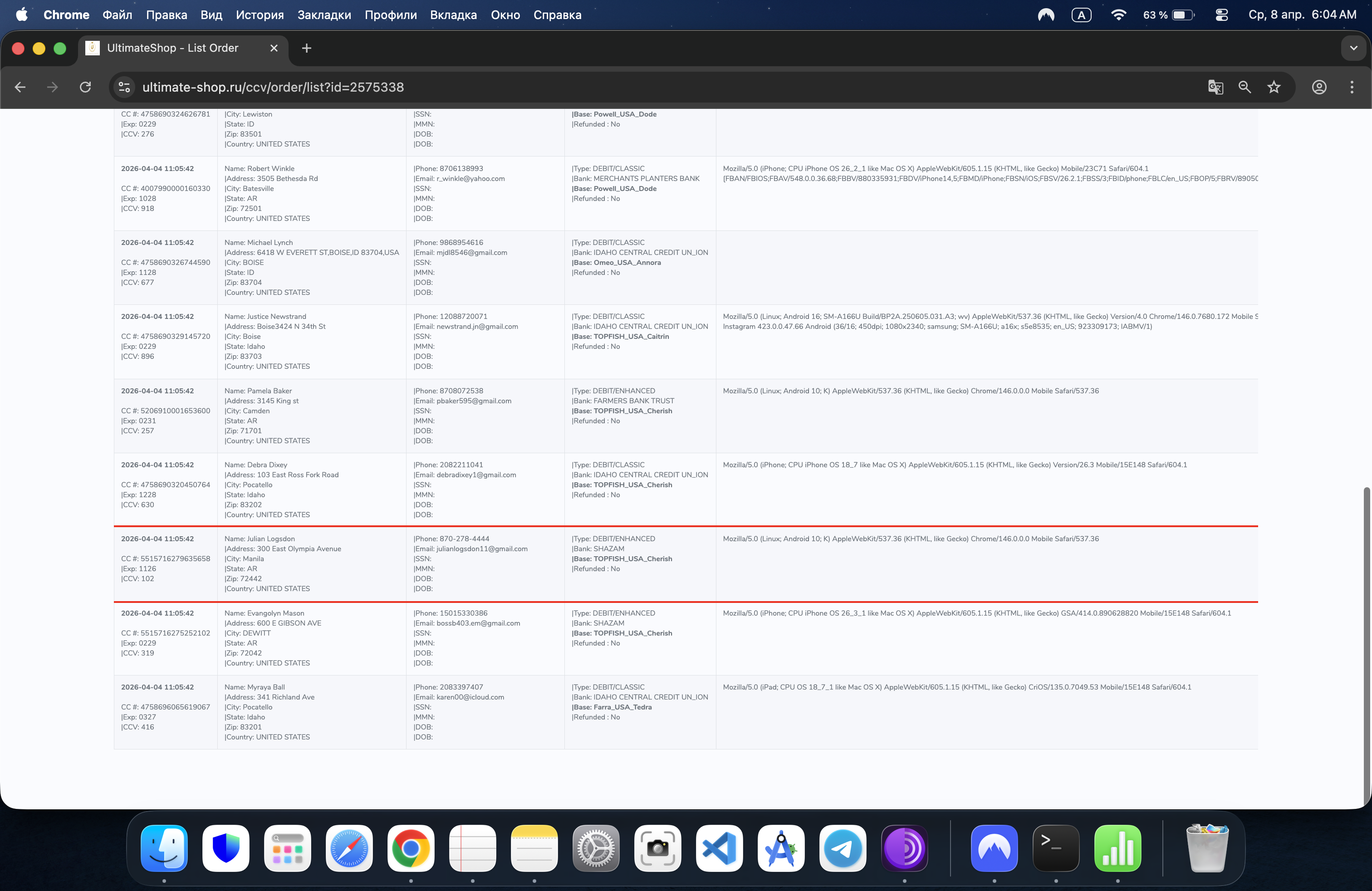
Task: Open the input source A menu
Action: point(1081,15)
